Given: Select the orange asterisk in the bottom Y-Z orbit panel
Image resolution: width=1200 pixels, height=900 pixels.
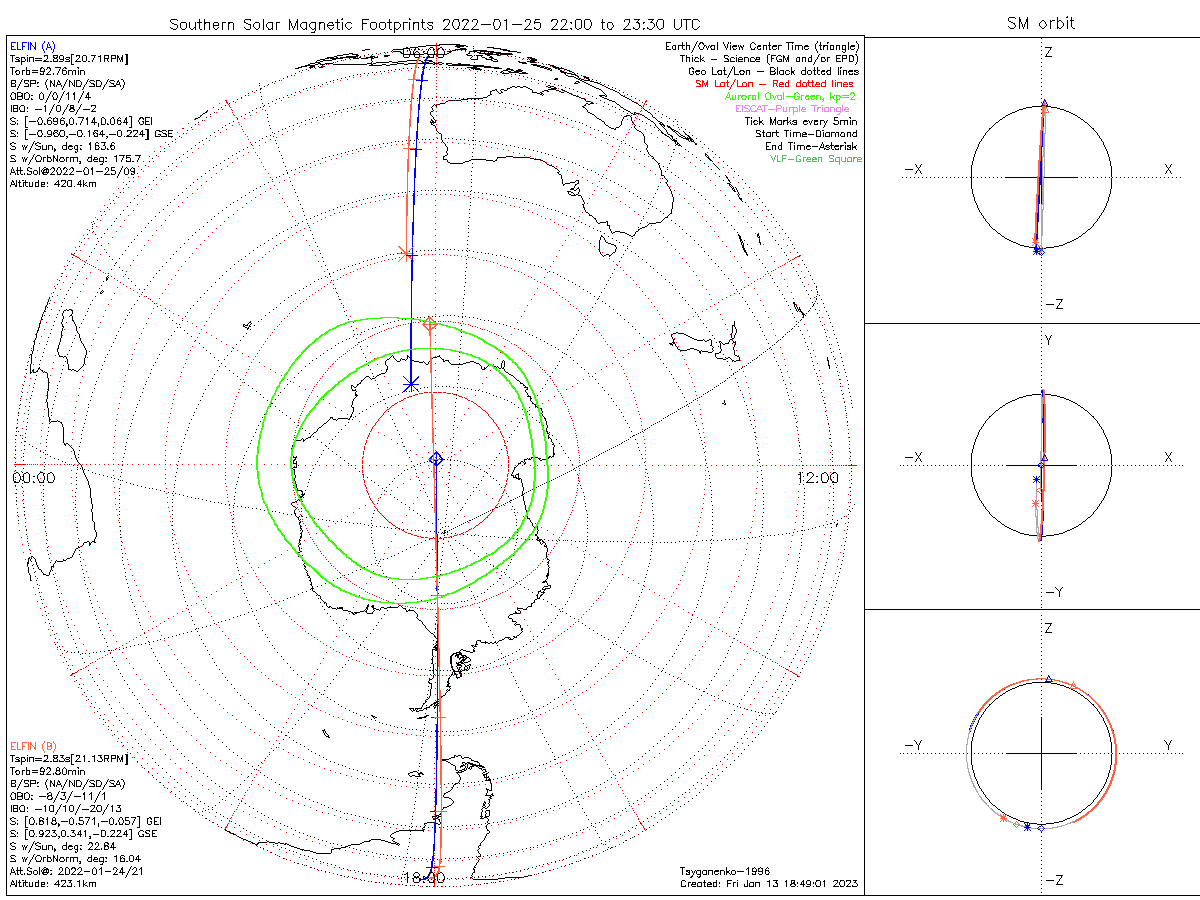Looking at the screenshot, I should 1003,819.
